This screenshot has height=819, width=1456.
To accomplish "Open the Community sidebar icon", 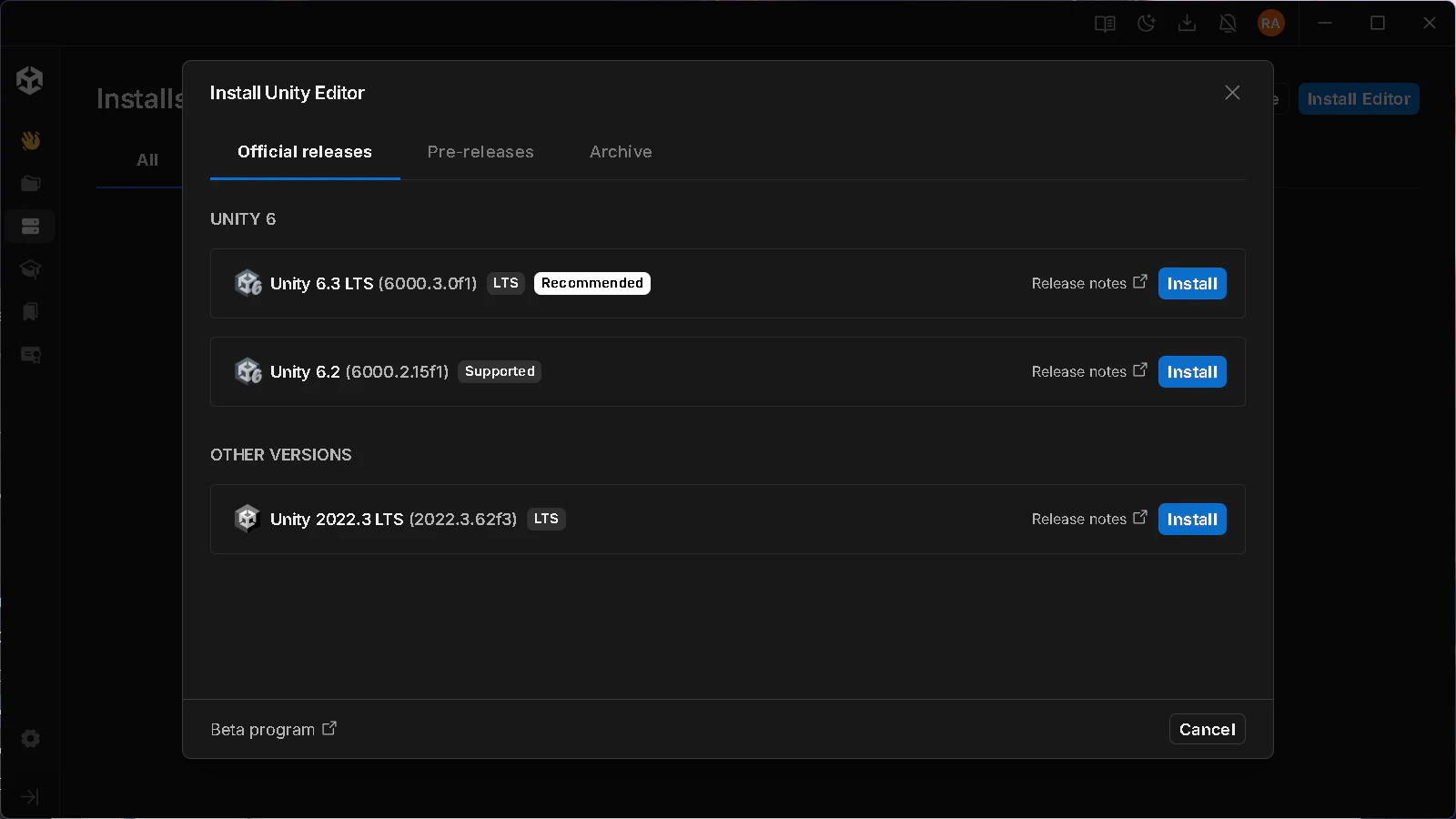I will [30, 311].
